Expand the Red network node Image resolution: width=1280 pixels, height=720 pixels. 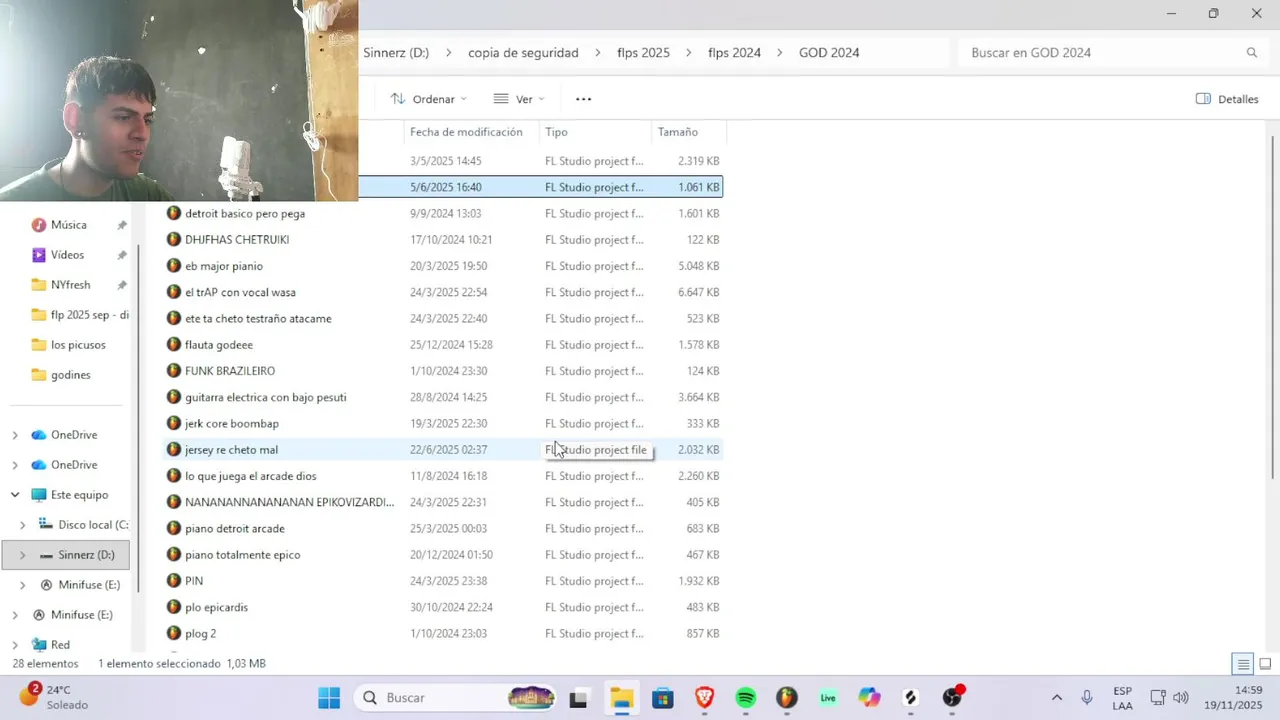(15, 645)
